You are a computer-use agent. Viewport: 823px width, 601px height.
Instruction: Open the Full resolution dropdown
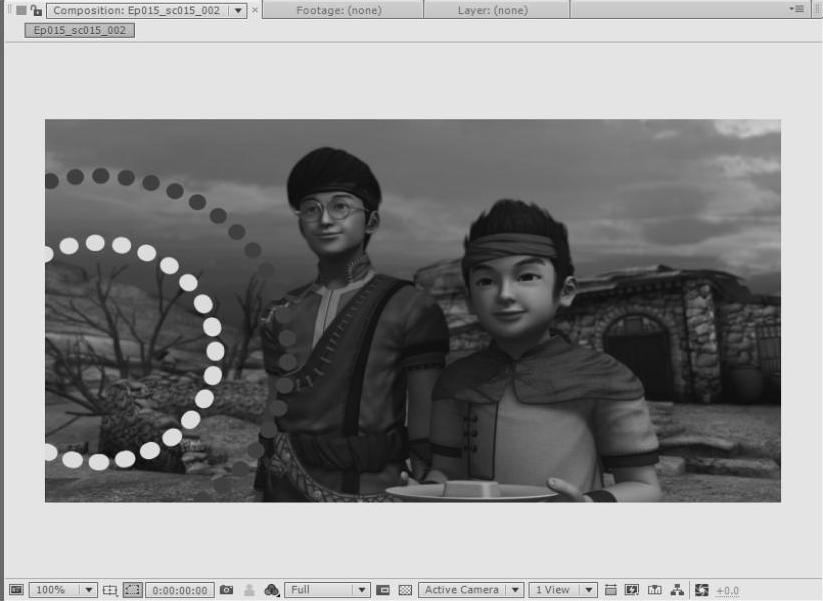[x=328, y=590]
